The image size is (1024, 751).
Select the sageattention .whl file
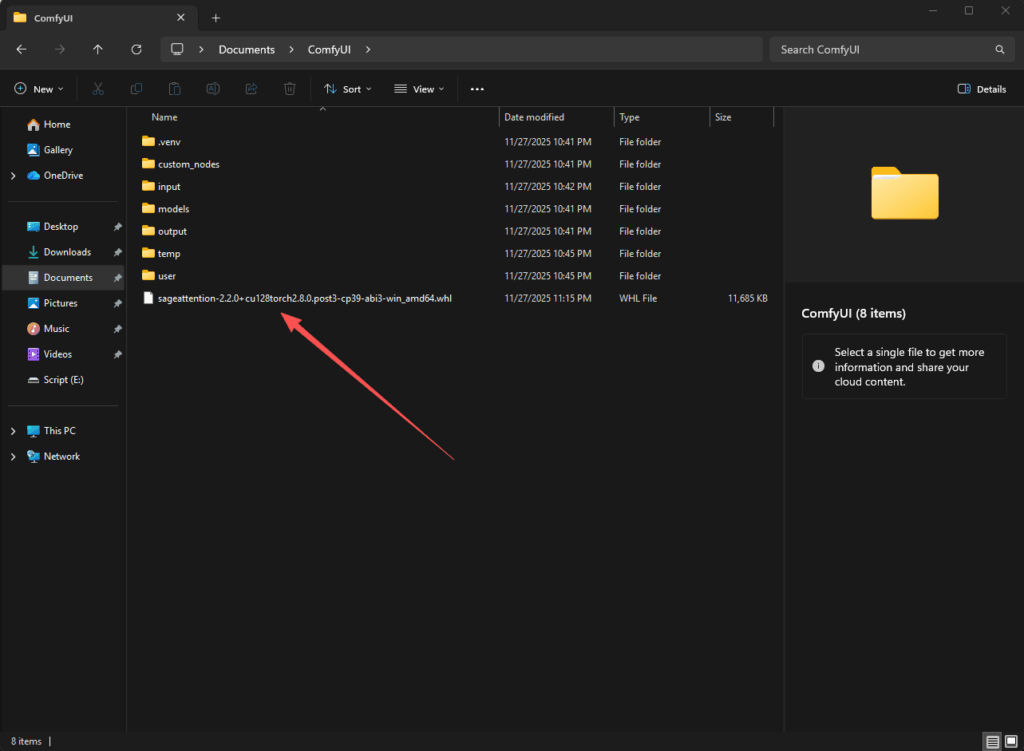click(x=304, y=298)
